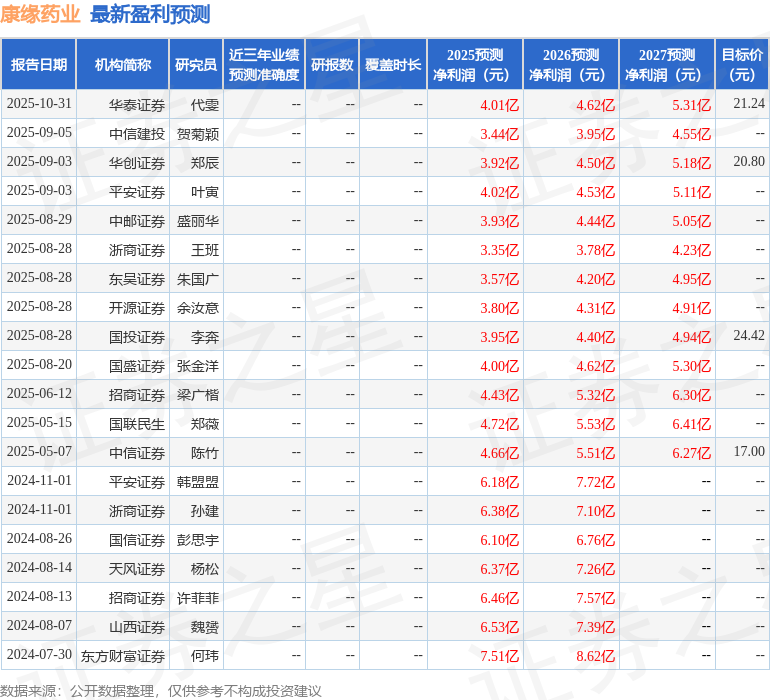
Task: Select the 研究员 column header
Action: [x=196, y=64]
